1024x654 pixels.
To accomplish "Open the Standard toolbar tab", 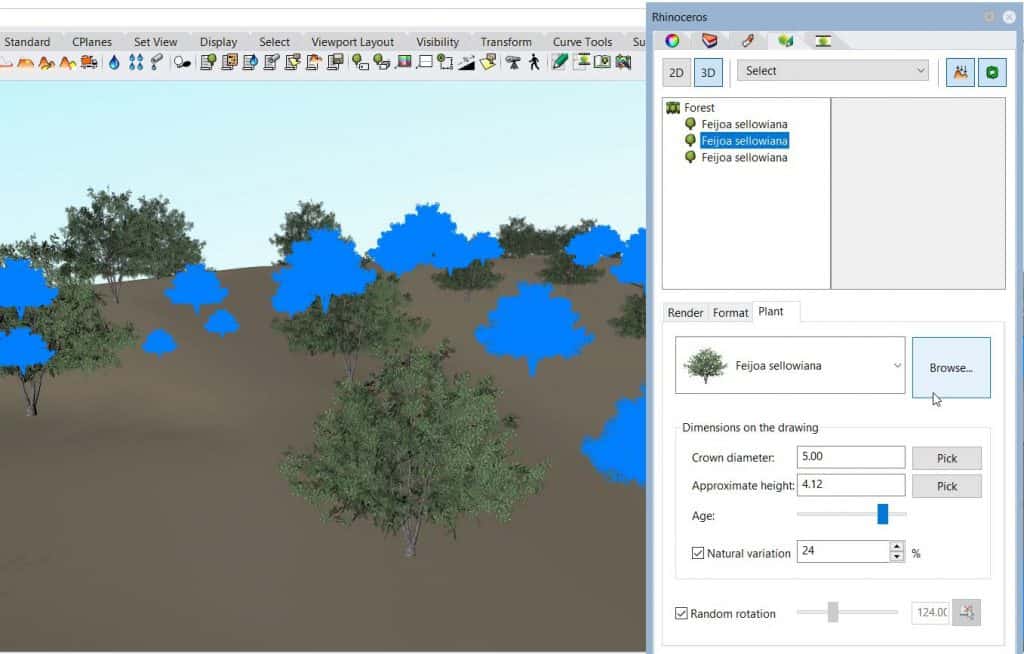I will [x=27, y=42].
